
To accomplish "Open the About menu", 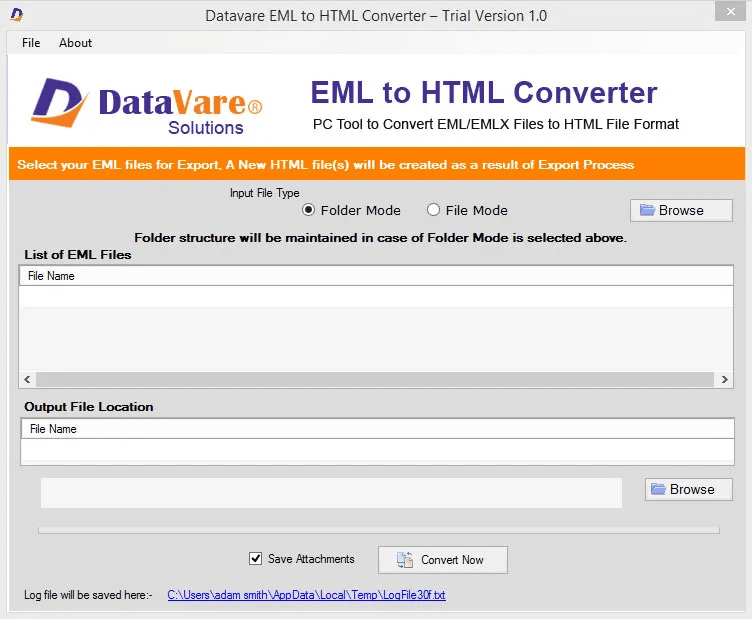I will [x=75, y=43].
